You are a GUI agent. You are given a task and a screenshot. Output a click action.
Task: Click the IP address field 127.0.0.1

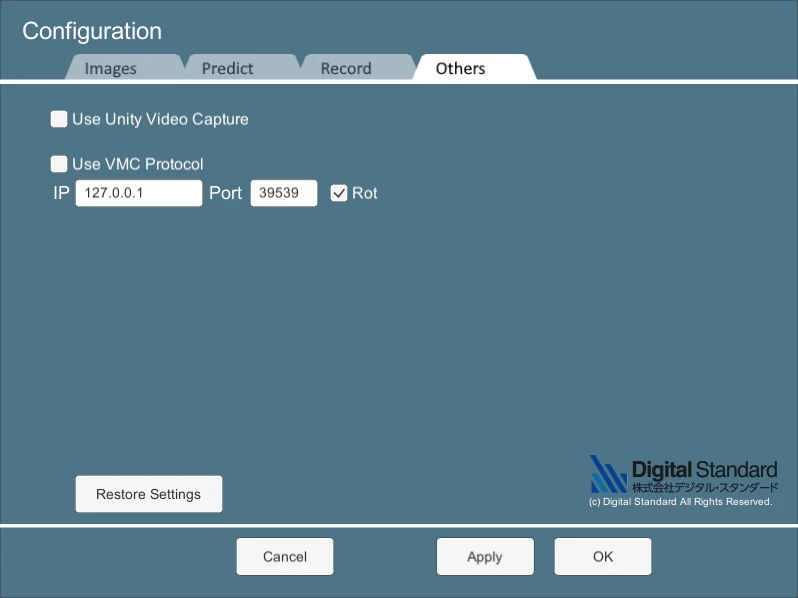(x=139, y=193)
